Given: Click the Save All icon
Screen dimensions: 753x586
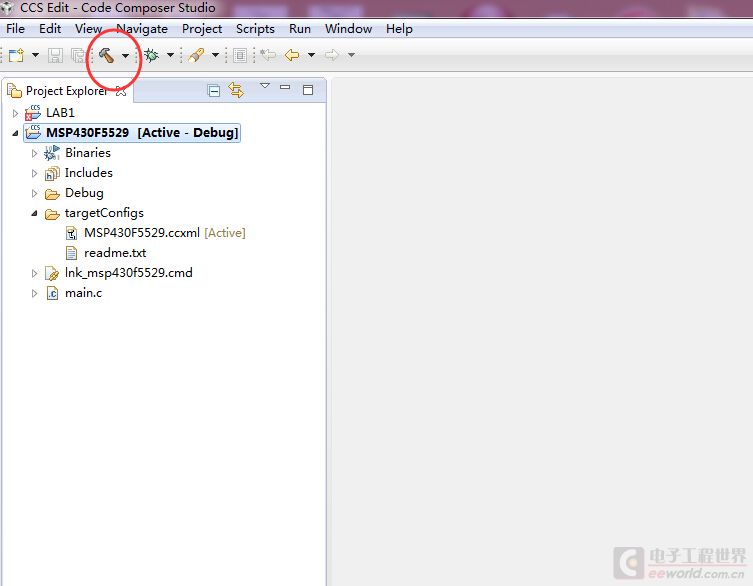Looking at the screenshot, I should [78, 55].
